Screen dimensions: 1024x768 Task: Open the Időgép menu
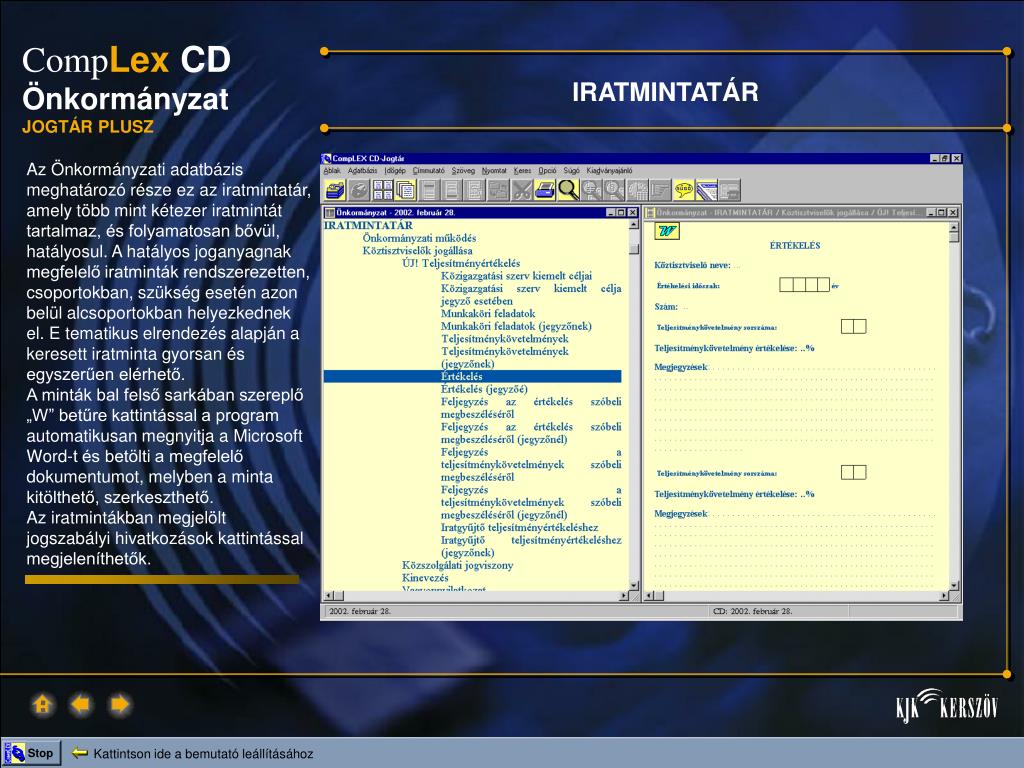pyautogui.click(x=395, y=170)
